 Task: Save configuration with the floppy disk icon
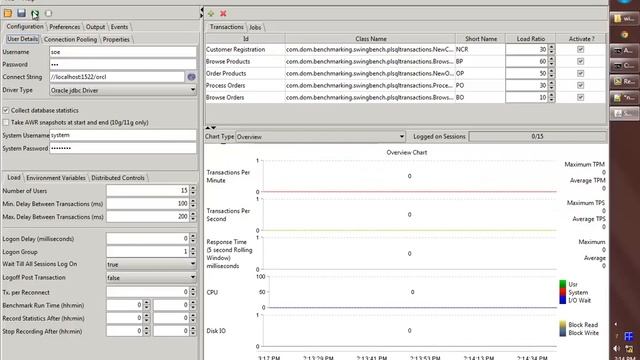[x=21, y=13]
